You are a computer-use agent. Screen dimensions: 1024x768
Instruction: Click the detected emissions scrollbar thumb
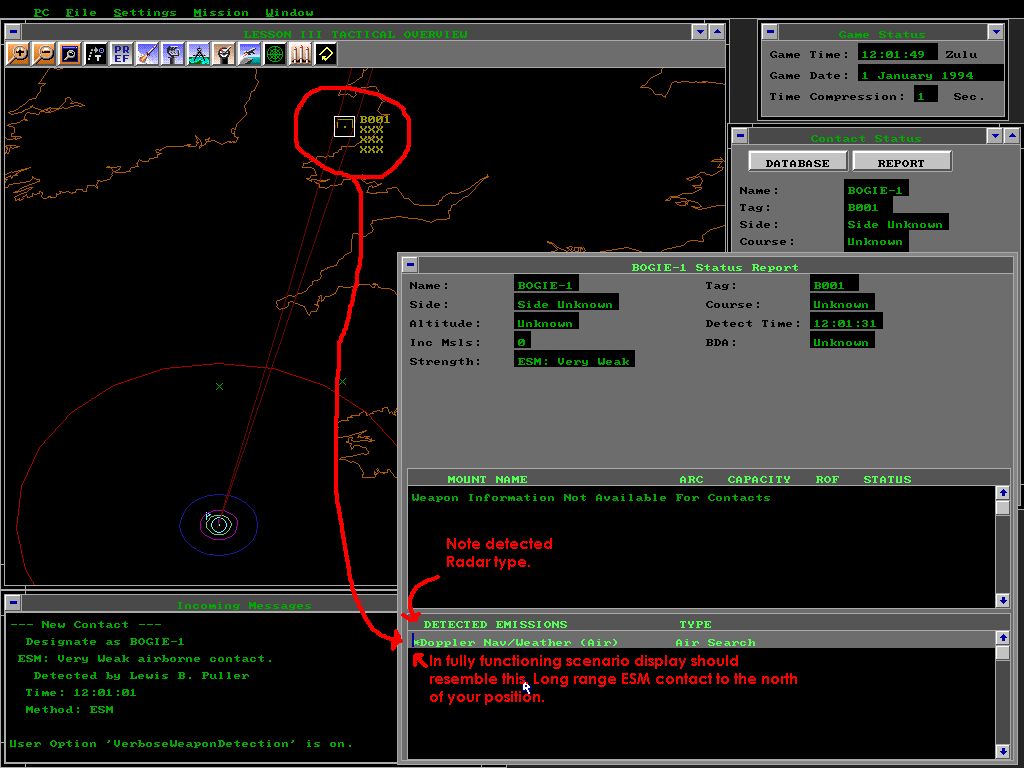coord(1003,652)
